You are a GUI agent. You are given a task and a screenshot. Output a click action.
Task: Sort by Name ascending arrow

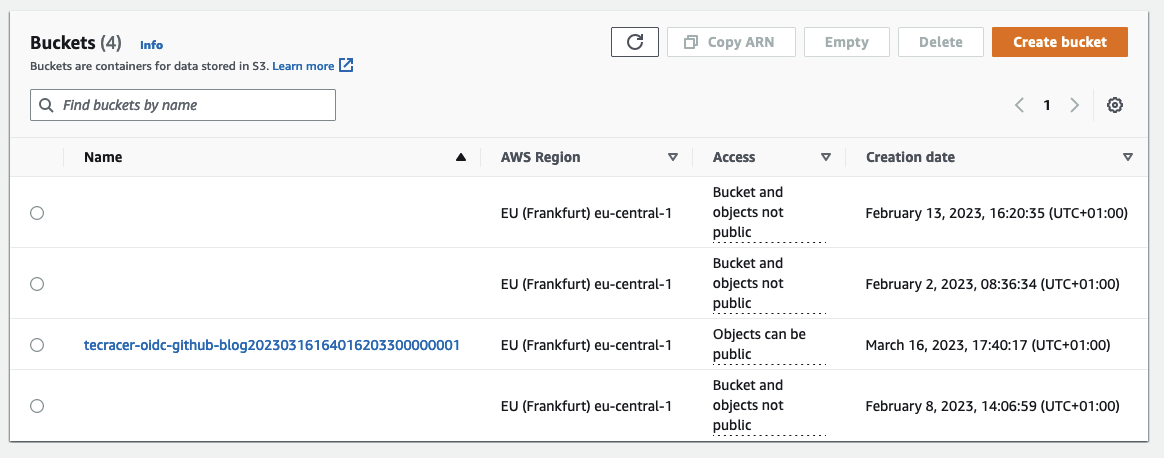coord(460,157)
